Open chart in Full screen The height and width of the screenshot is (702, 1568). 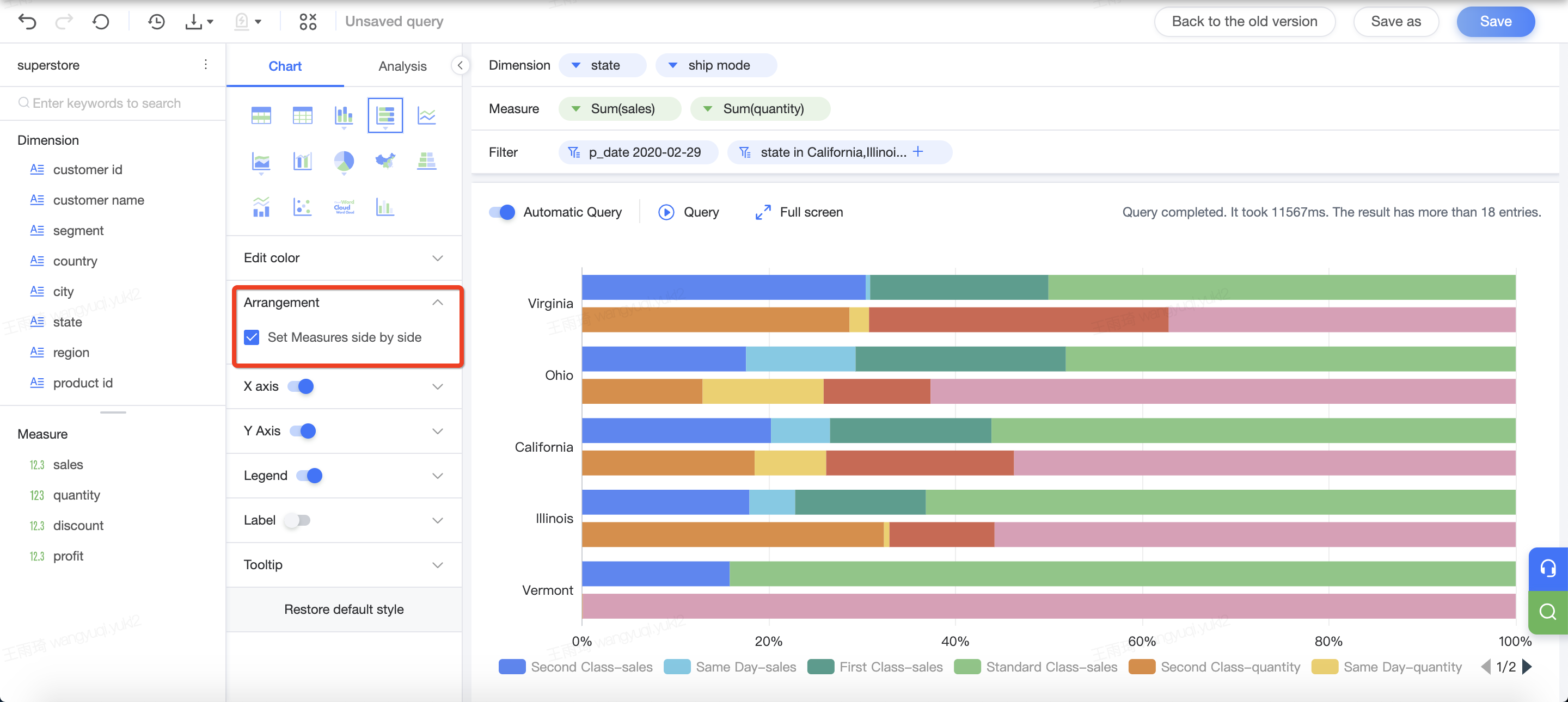pyautogui.click(x=799, y=212)
